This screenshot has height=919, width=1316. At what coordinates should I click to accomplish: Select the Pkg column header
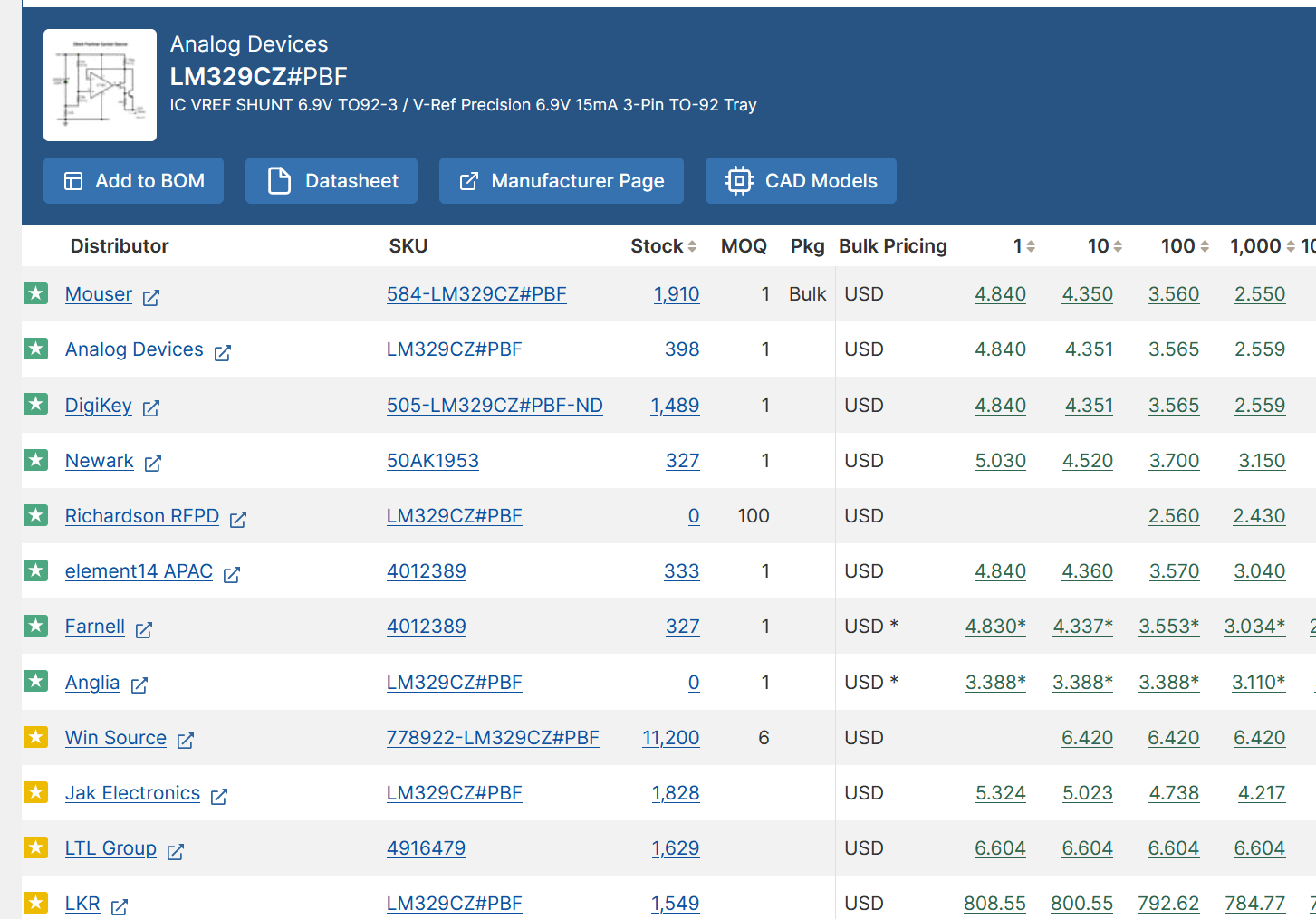coord(807,246)
